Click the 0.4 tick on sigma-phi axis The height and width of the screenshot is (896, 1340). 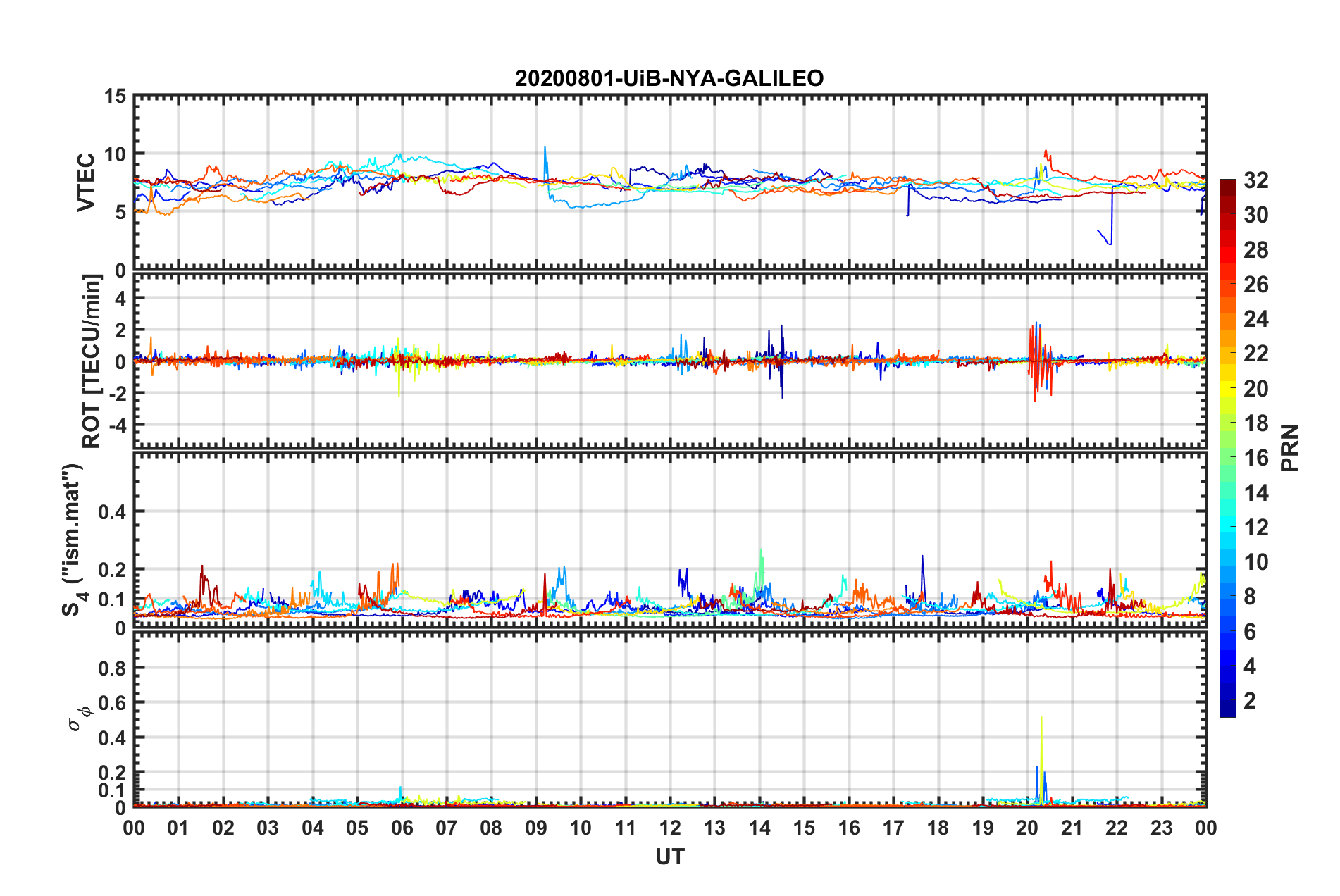(113, 738)
